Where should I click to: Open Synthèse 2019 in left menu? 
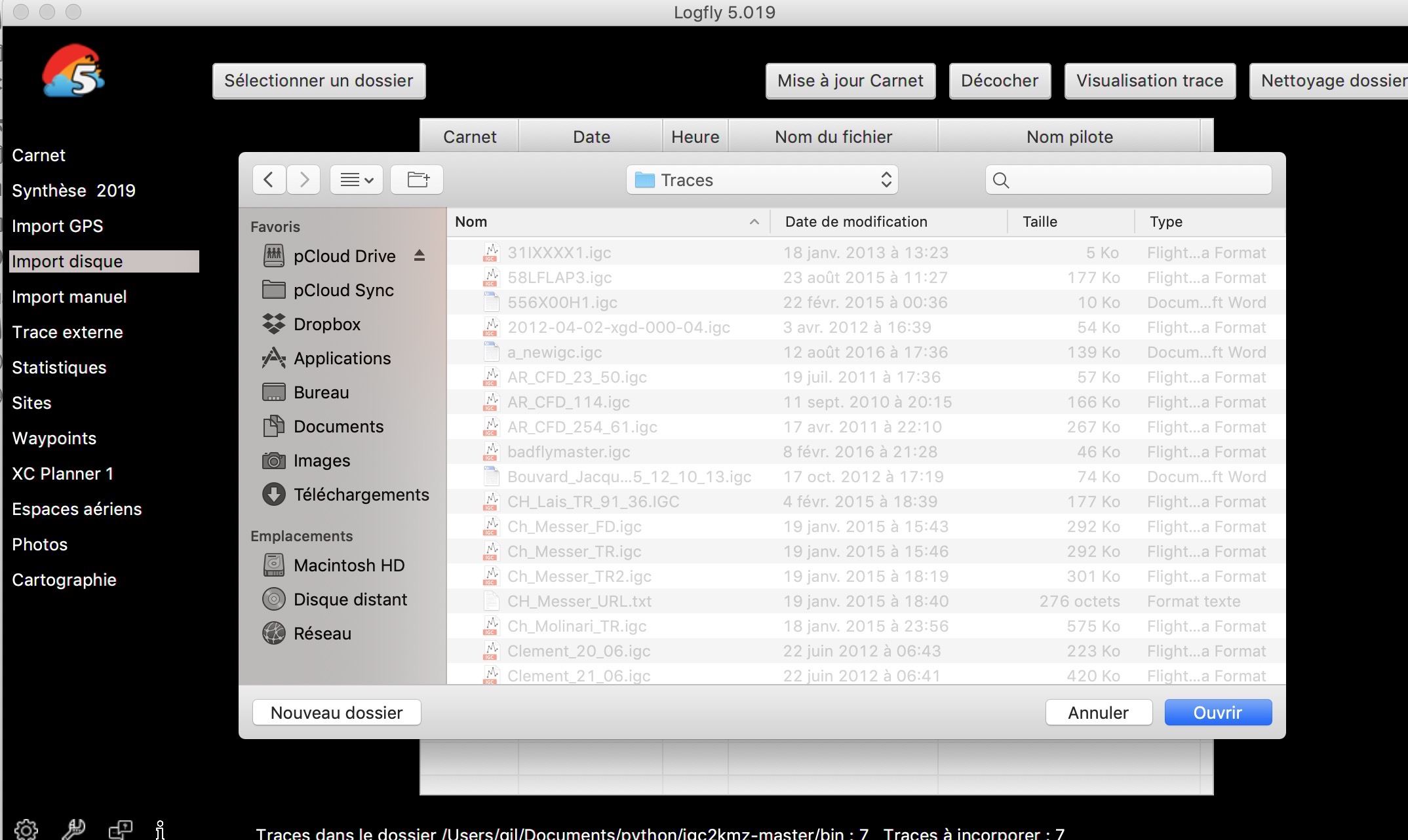click(73, 191)
